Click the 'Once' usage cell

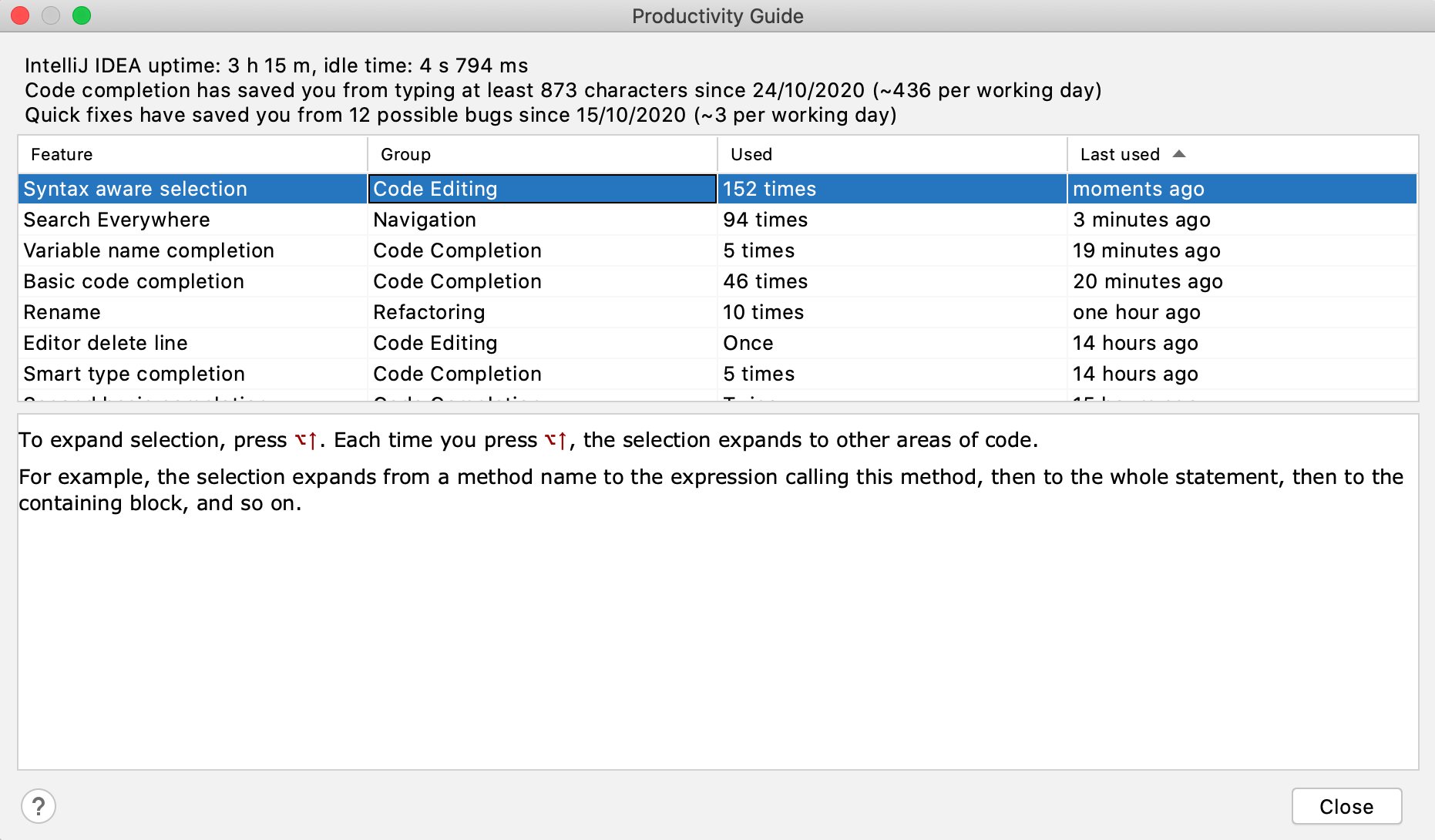click(x=892, y=343)
